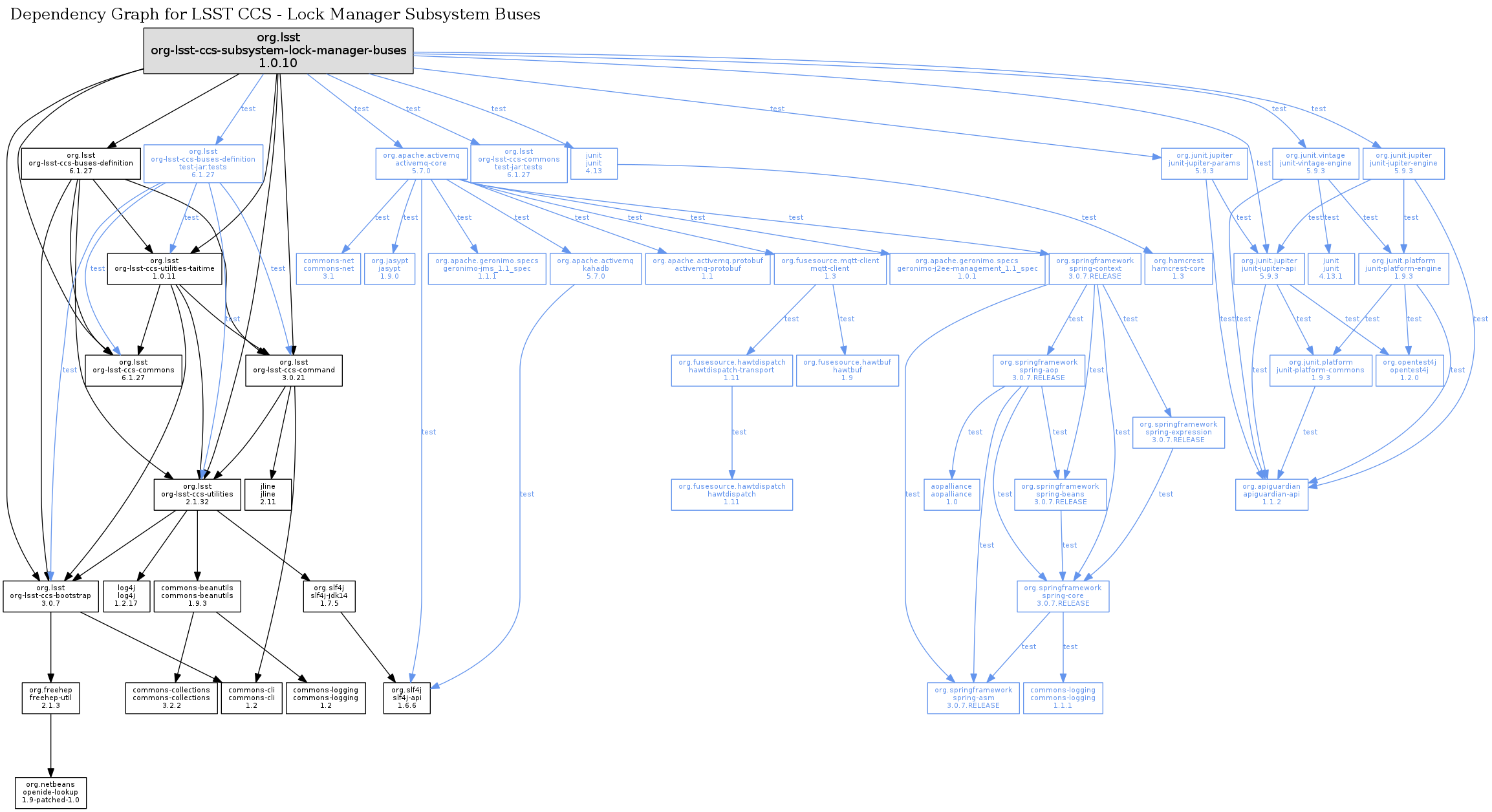Click the Dependency Graph title text
The height and width of the screenshot is (812, 1492).
tap(275, 14)
